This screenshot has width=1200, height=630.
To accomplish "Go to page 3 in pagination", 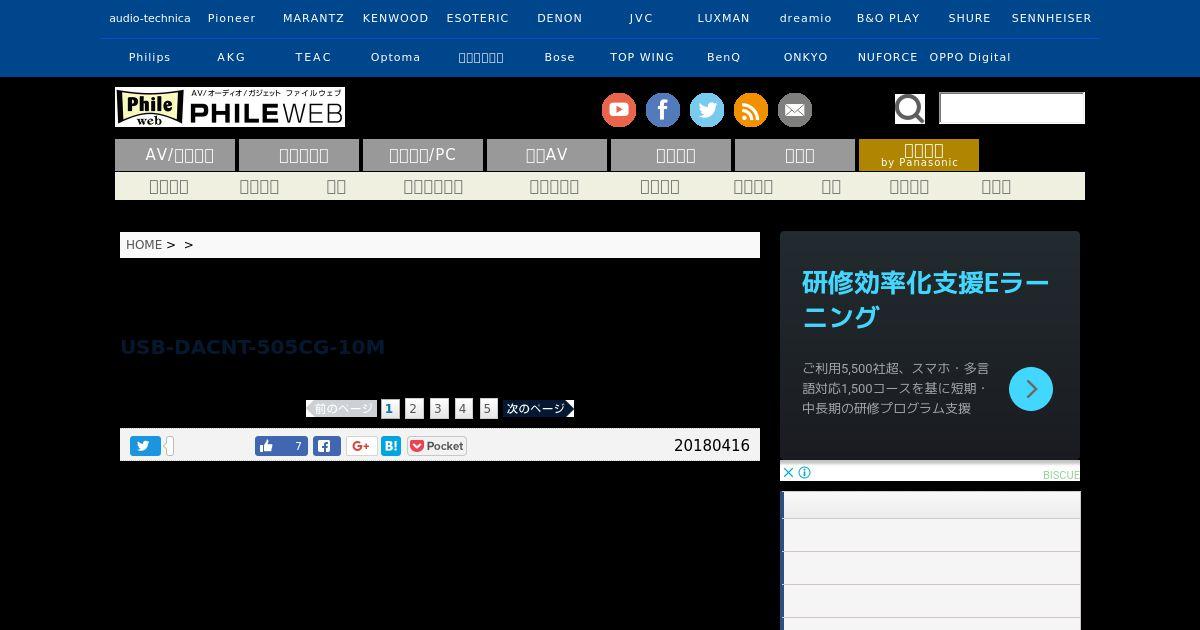I will pos(438,408).
